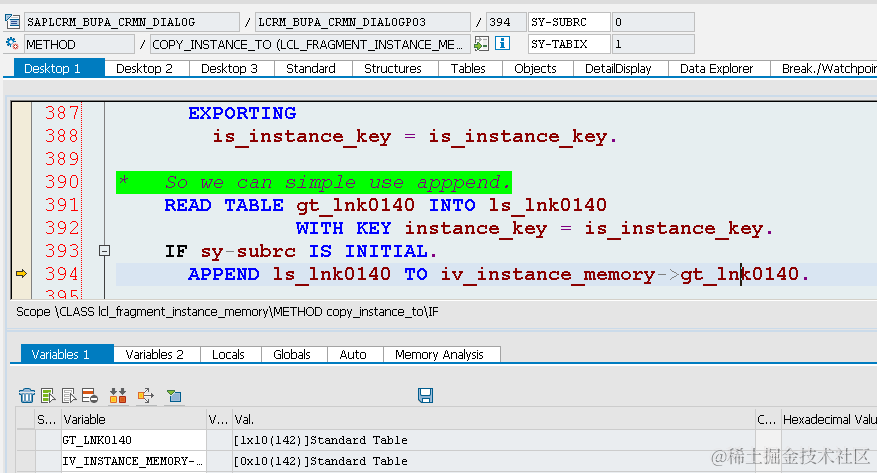Collapse the IF block at line 393
The height and width of the screenshot is (473, 877).
point(104,250)
